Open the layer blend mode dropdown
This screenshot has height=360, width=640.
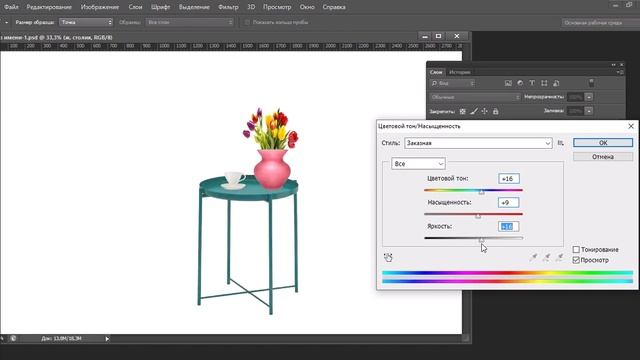click(x=475, y=97)
